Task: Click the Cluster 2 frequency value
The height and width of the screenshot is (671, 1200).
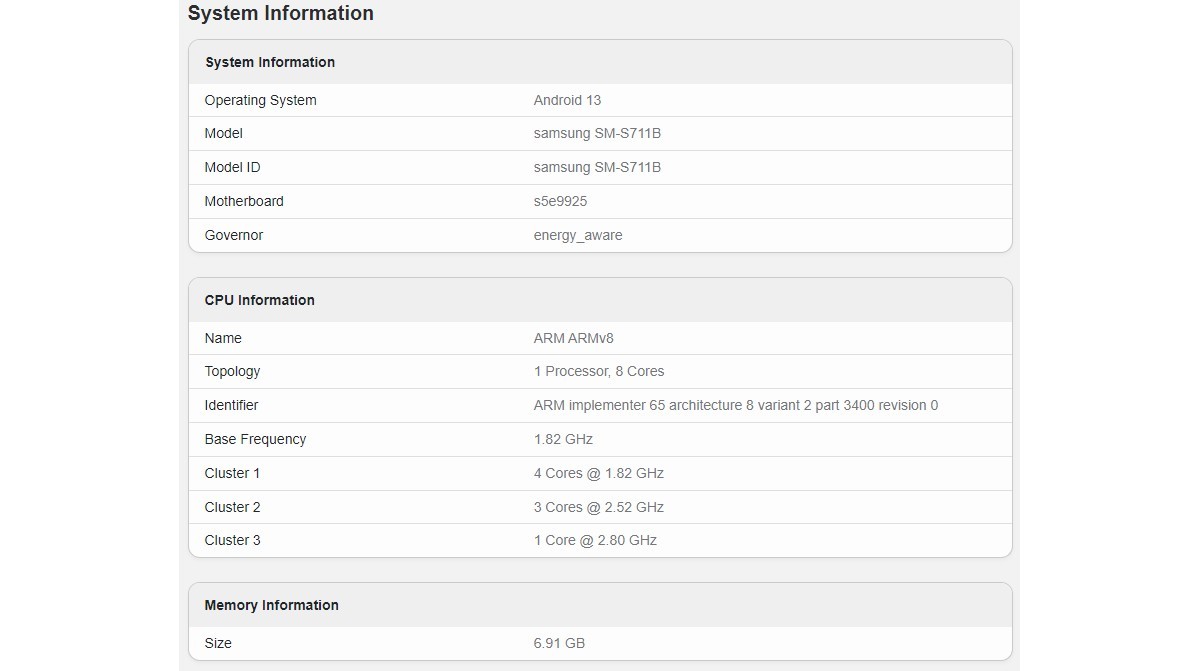Action: [598, 507]
